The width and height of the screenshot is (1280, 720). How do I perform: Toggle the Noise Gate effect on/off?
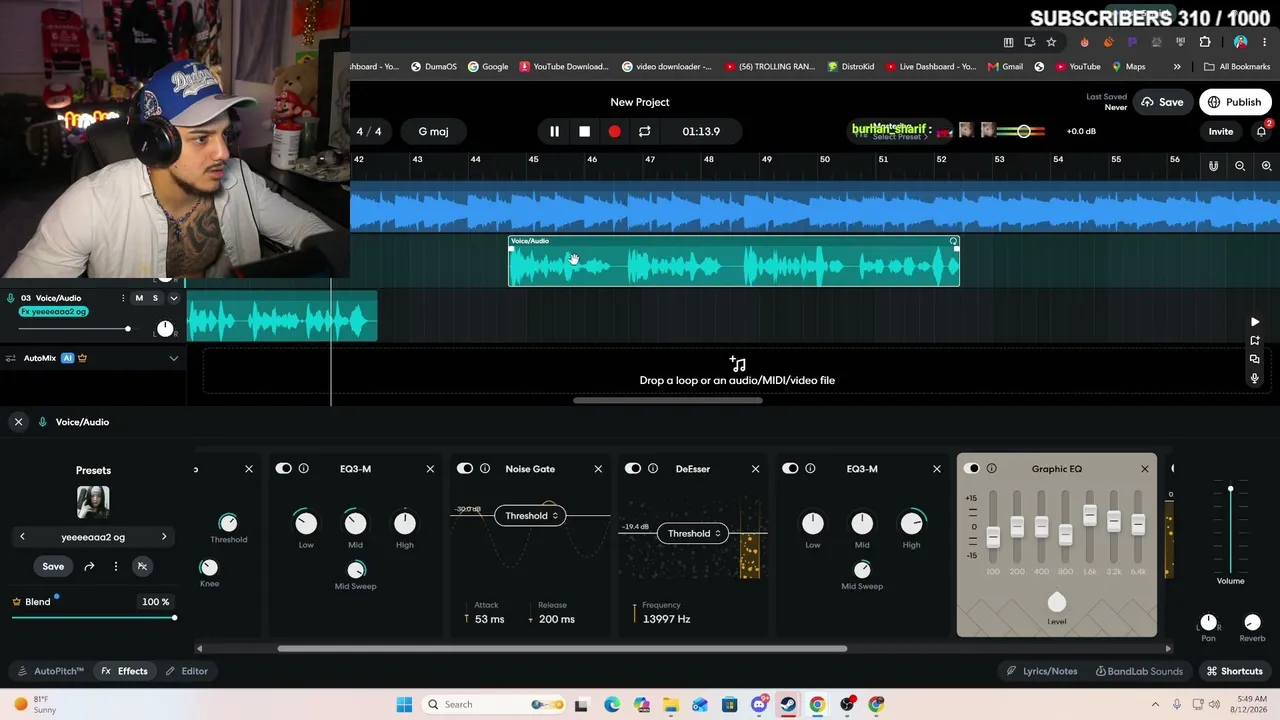point(465,468)
